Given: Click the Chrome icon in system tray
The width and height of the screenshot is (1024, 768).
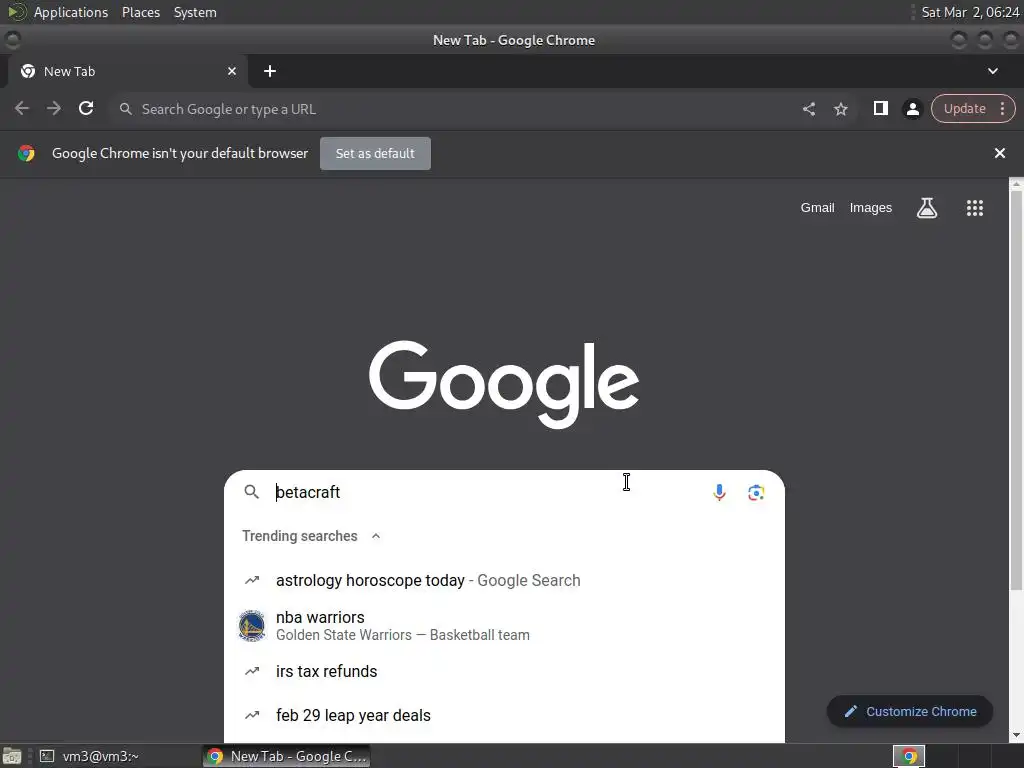Looking at the screenshot, I should point(908,756).
